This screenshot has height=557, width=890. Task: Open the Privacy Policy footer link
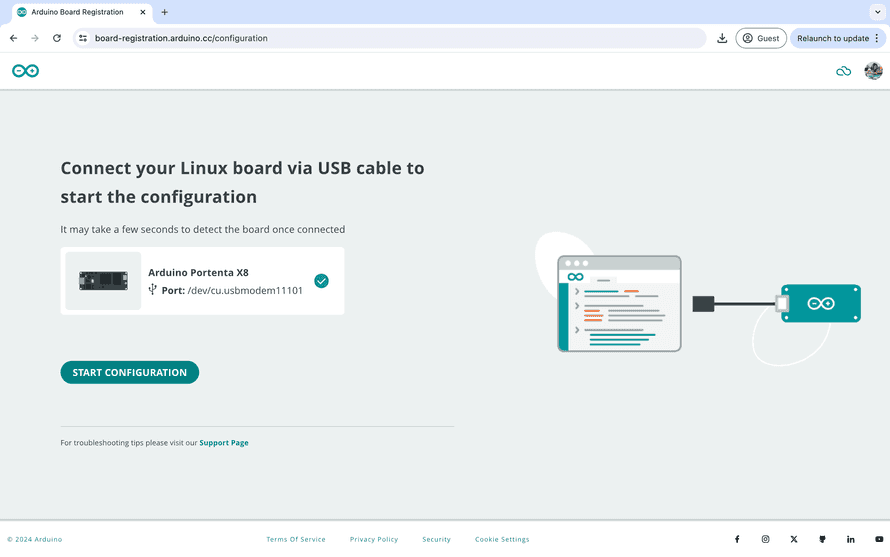pos(374,539)
